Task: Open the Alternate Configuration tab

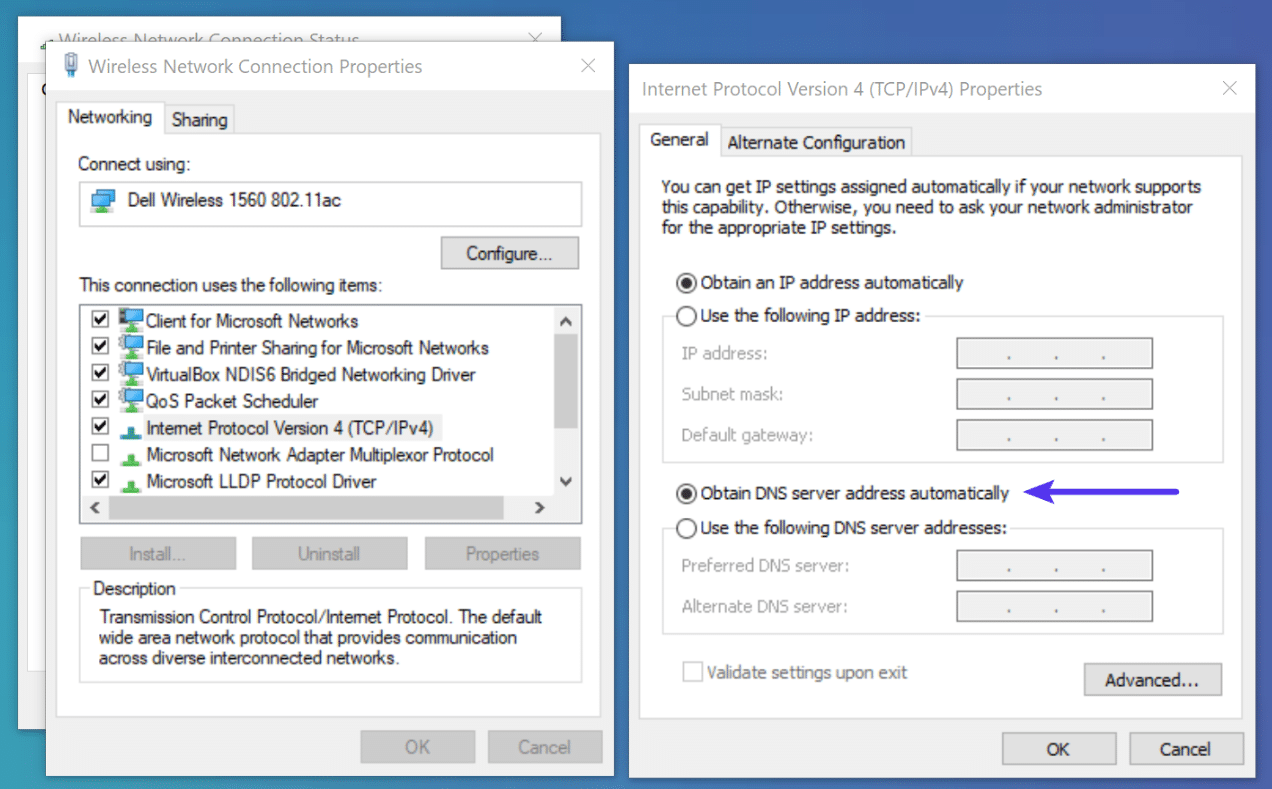Action: pyautogui.click(x=816, y=142)
